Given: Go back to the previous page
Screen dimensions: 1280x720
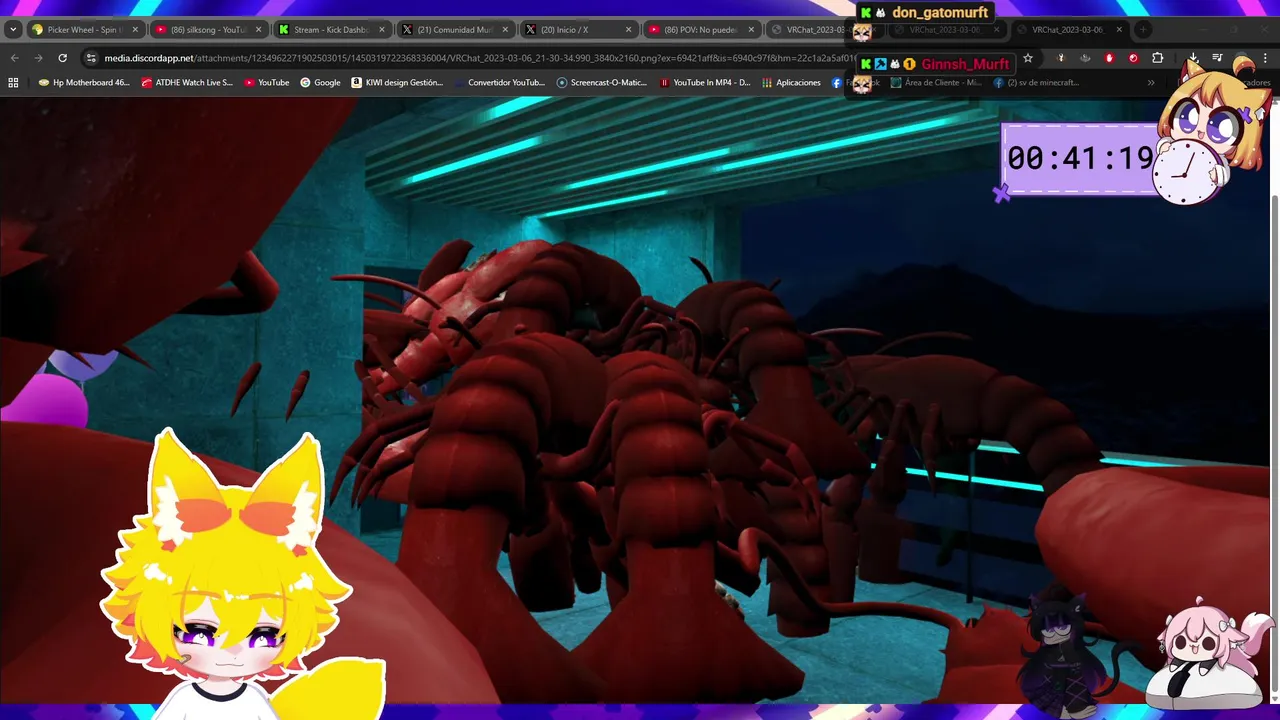Looking at the screenshot, I should tap(14, 58).
